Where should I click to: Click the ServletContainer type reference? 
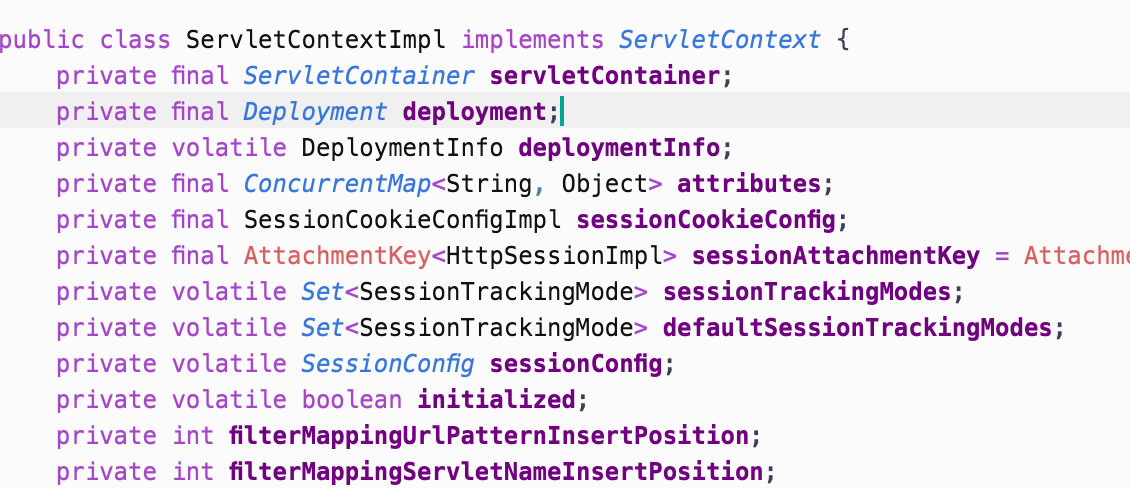click(x=359, y=76)
